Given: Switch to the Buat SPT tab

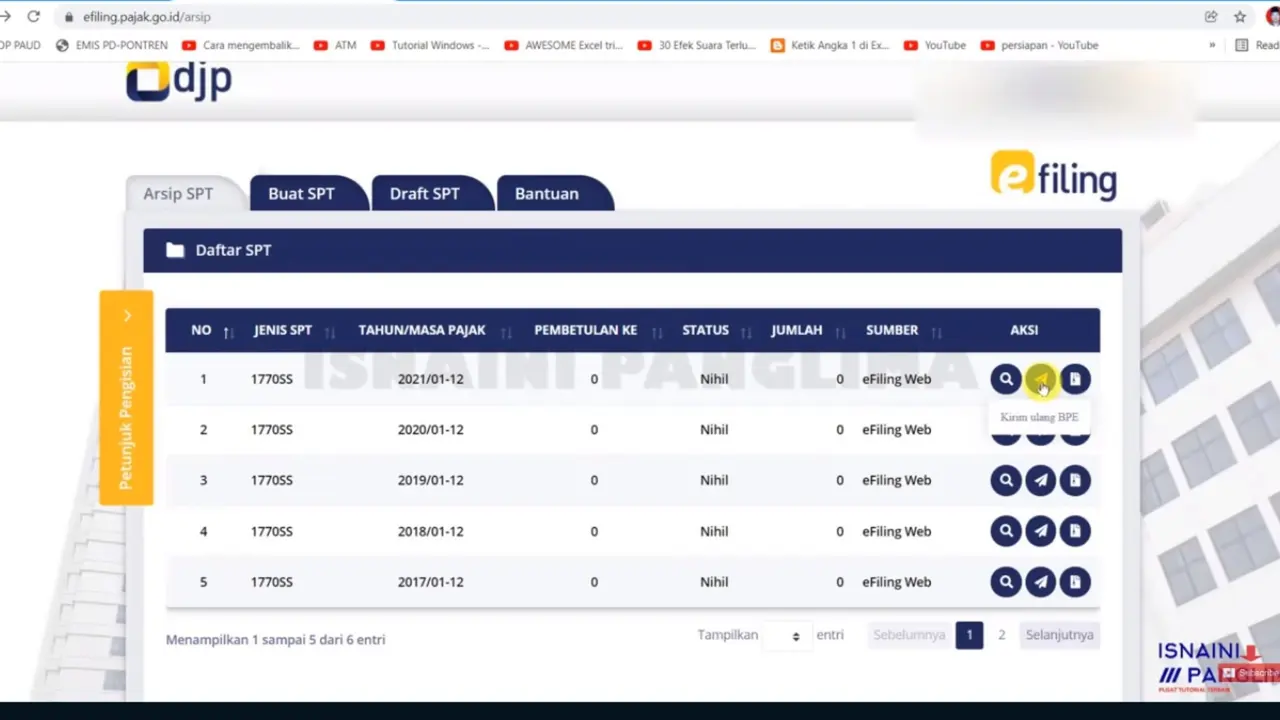Looking at the screenshot, I should (301, 193).
